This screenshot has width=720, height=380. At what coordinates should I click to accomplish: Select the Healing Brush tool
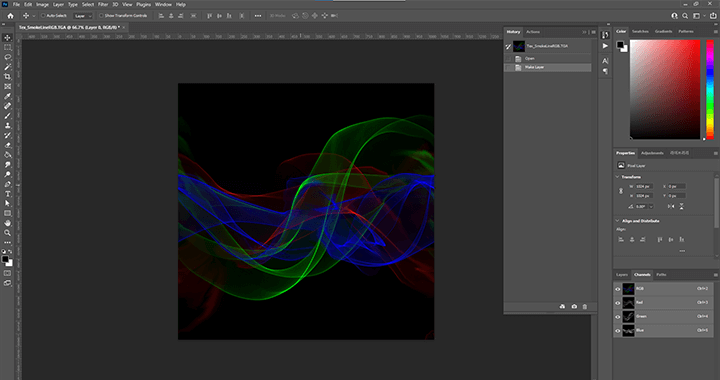tap(7, 106)
